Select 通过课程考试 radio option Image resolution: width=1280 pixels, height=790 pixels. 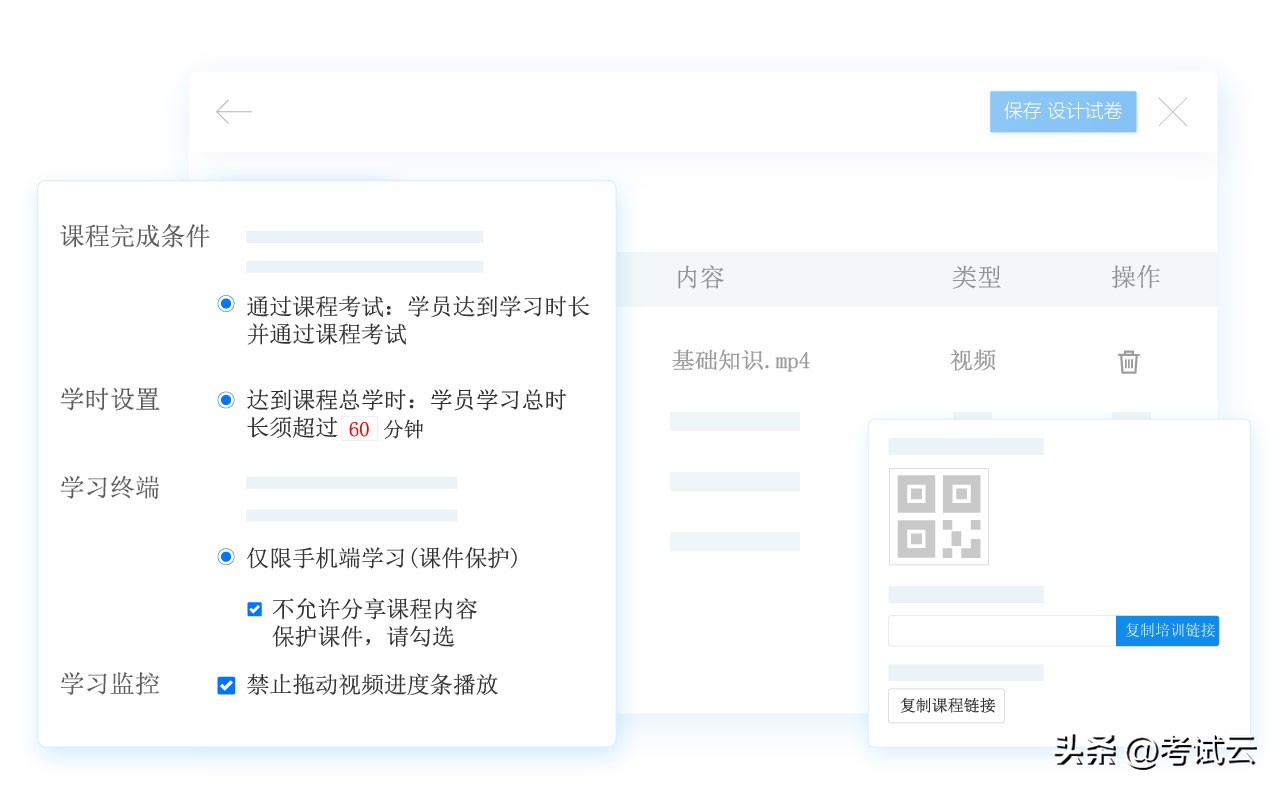click(226, 303)
